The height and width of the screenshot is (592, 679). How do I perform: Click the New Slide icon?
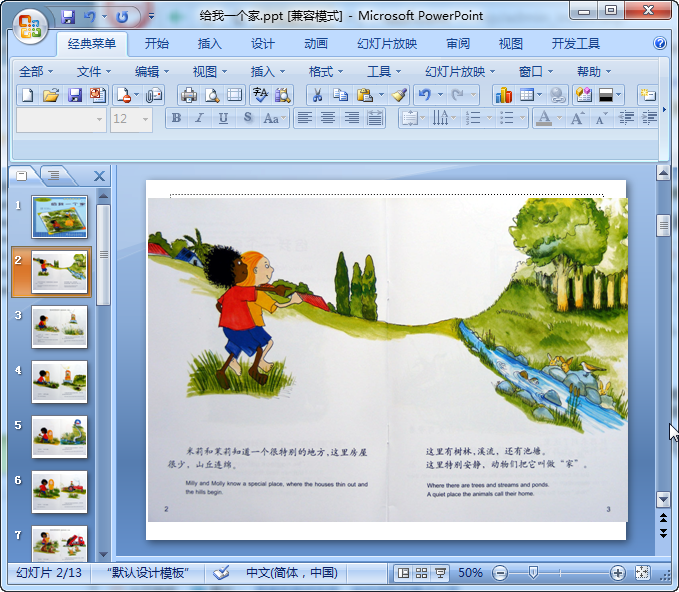[648, 95]
